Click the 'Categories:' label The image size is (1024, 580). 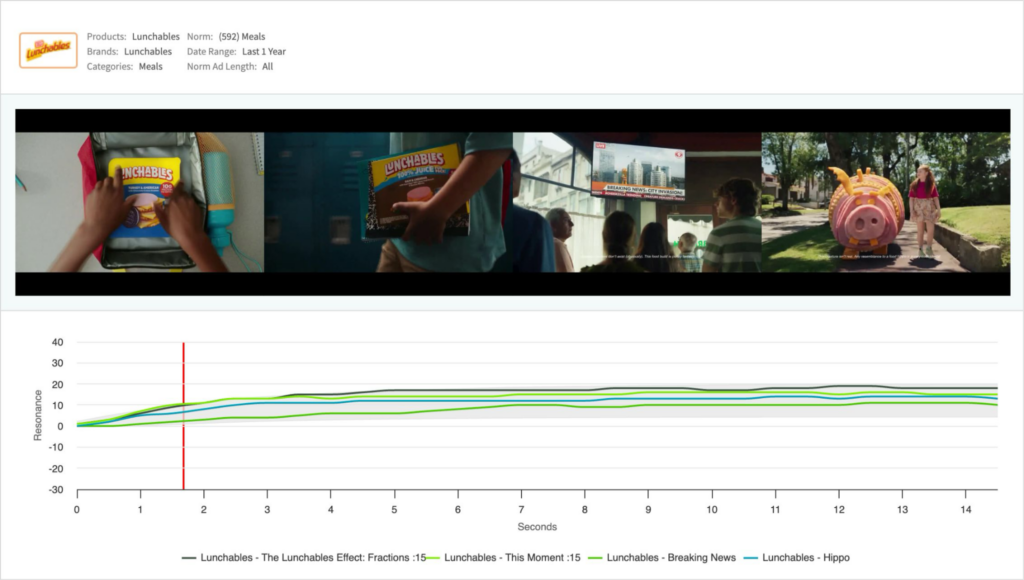coord(110,67)
